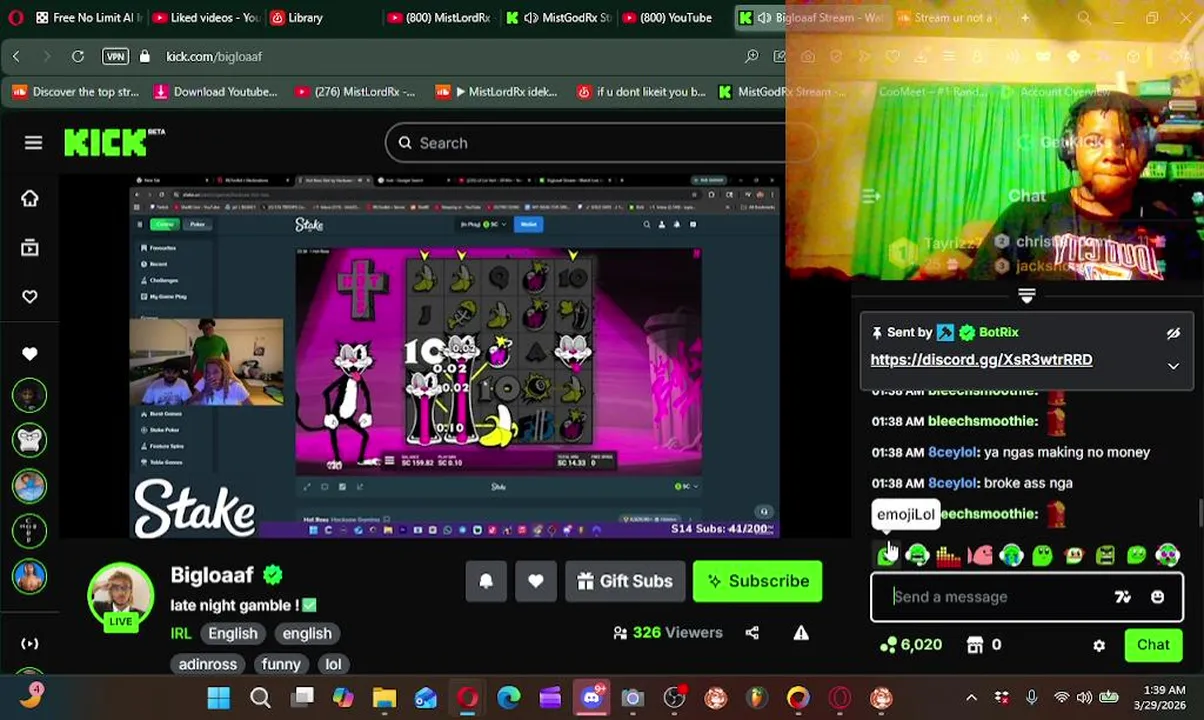
Task: Open Discord from the taskbar
Action: pos(591,697)
